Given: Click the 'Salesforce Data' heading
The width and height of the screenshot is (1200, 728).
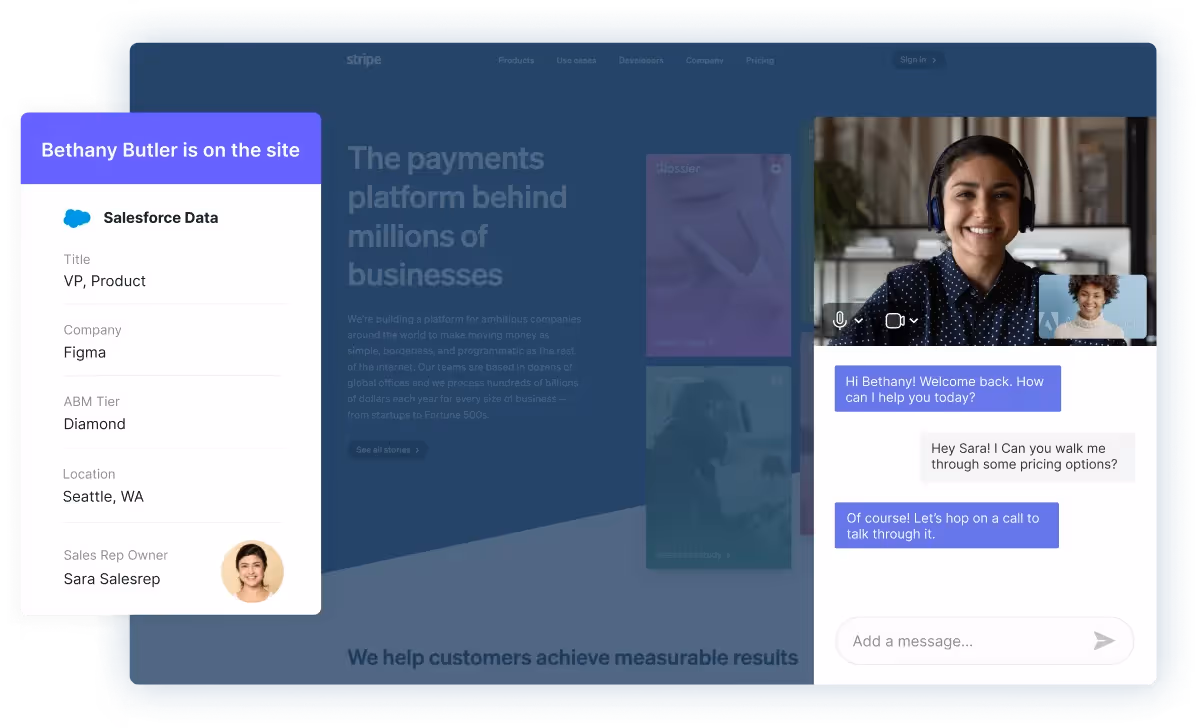Looking at the screenshot, I should tap(161, 218).
